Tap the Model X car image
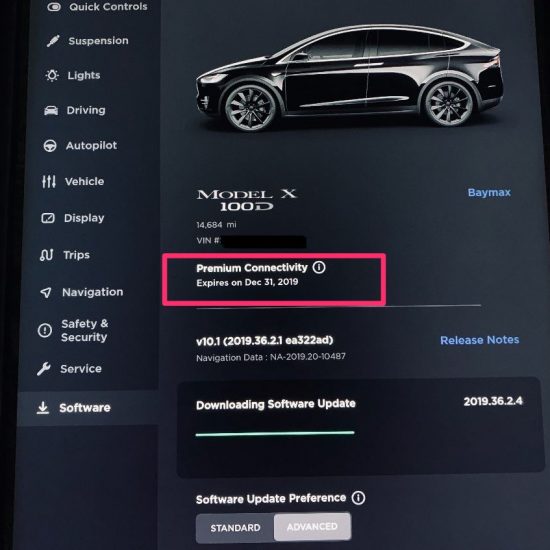 click(x=349, y=78)
